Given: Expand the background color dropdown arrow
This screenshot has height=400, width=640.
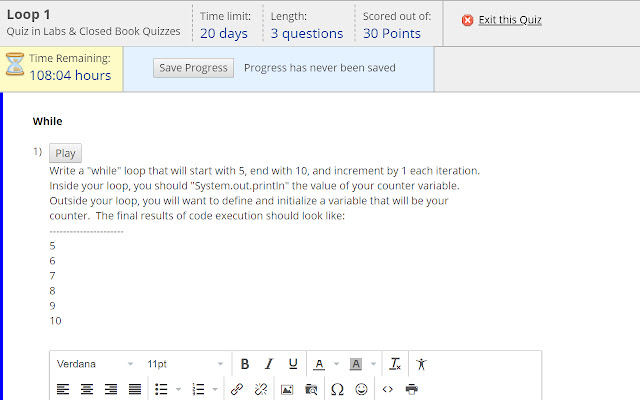Looking at the screenshot, I should (373, 364).
